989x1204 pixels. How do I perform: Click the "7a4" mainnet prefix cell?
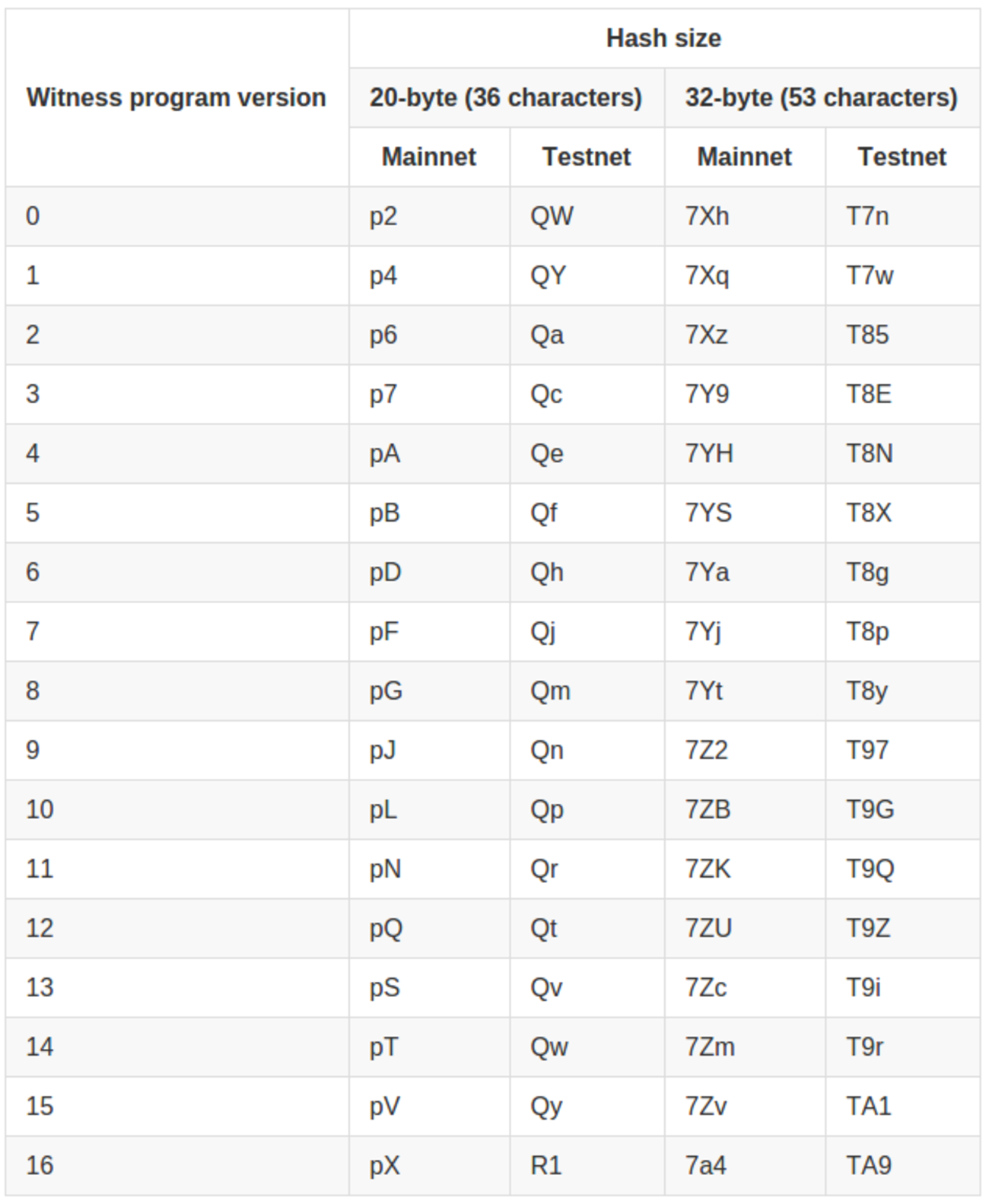pyautogui.click(x=705, y=1165)
